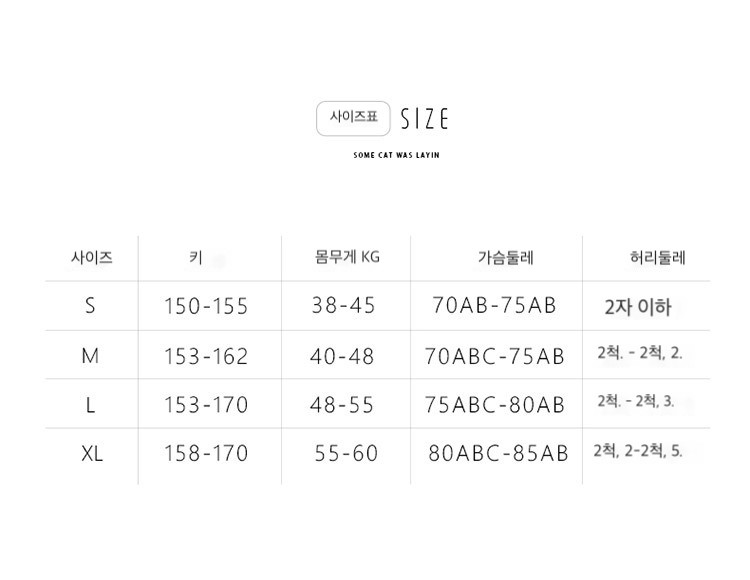Click the 2자 이하 waist cell
This screenshot has height=580, width=750.
click(x=638, y=307)
